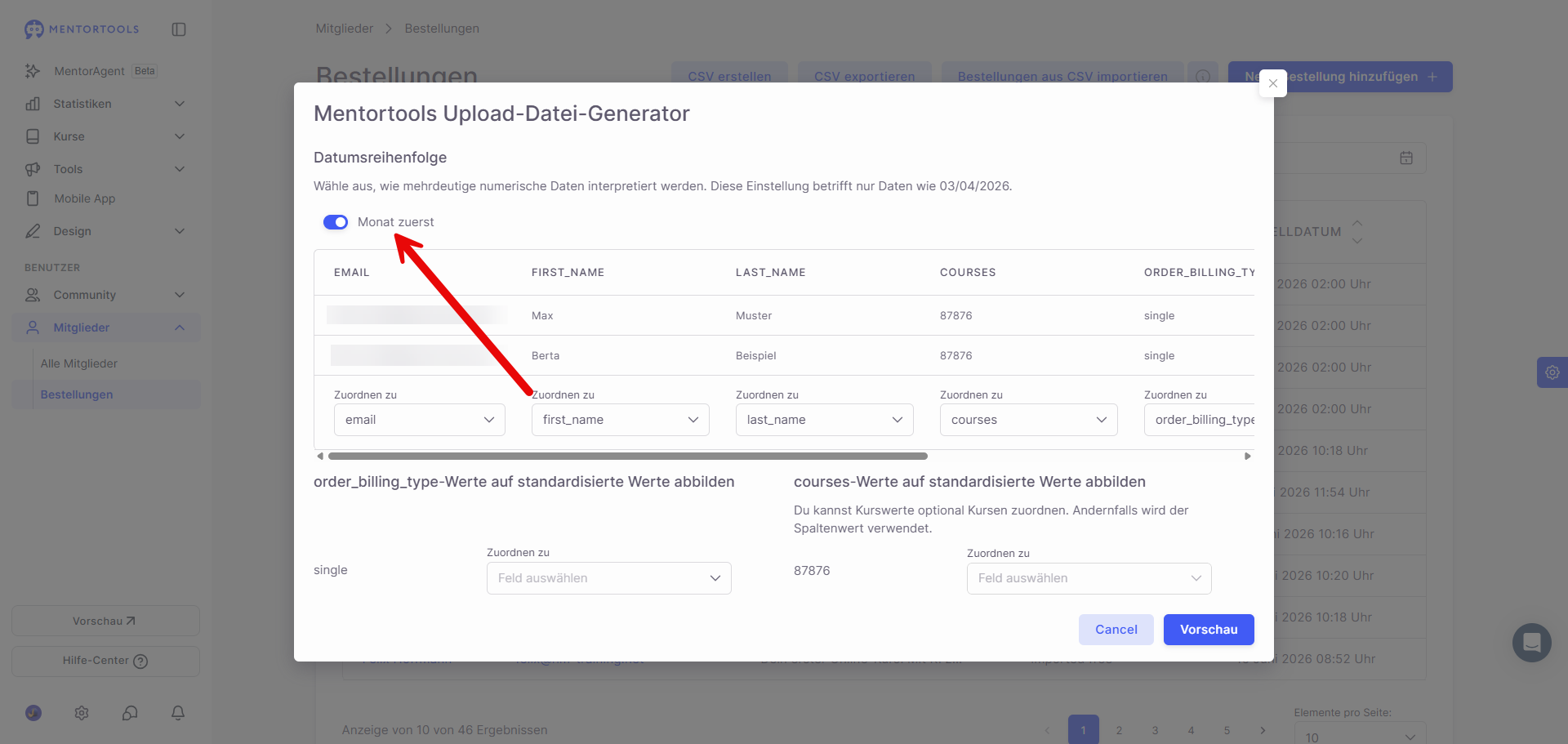Click the scroll-left arrow of the table

click(320, 457)
